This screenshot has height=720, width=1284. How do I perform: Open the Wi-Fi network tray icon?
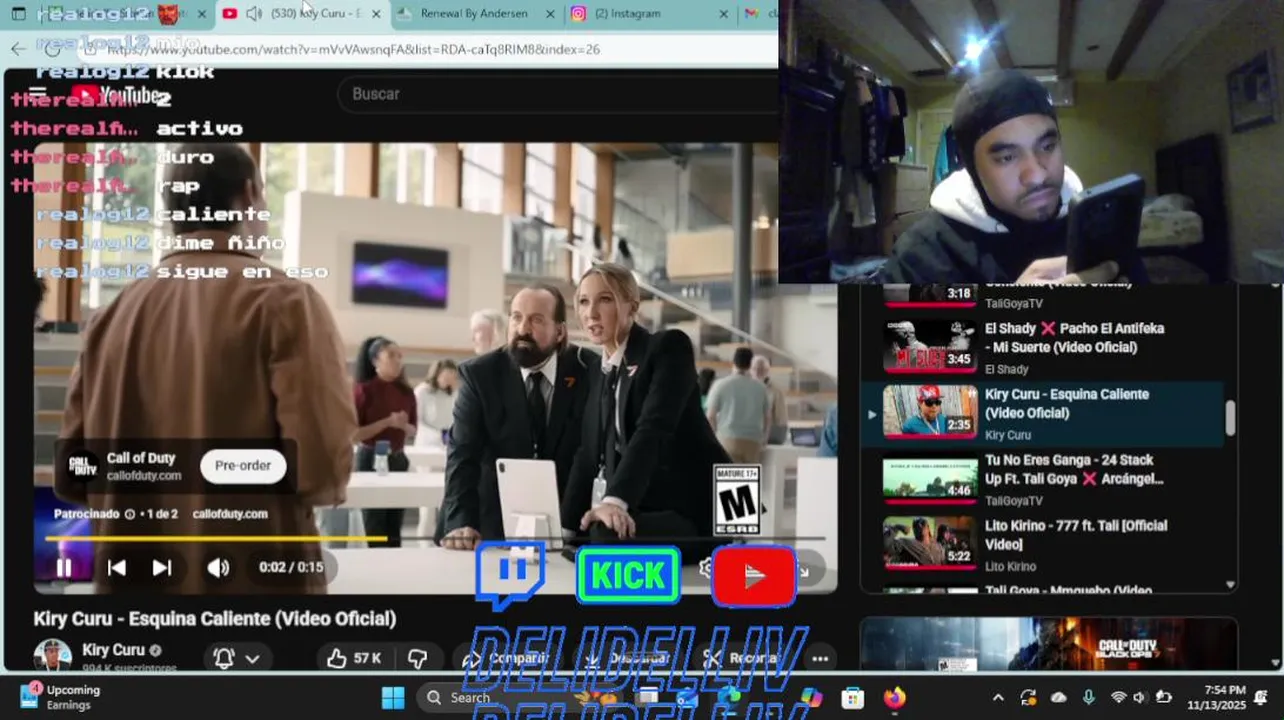click(x=1118, y=698)
